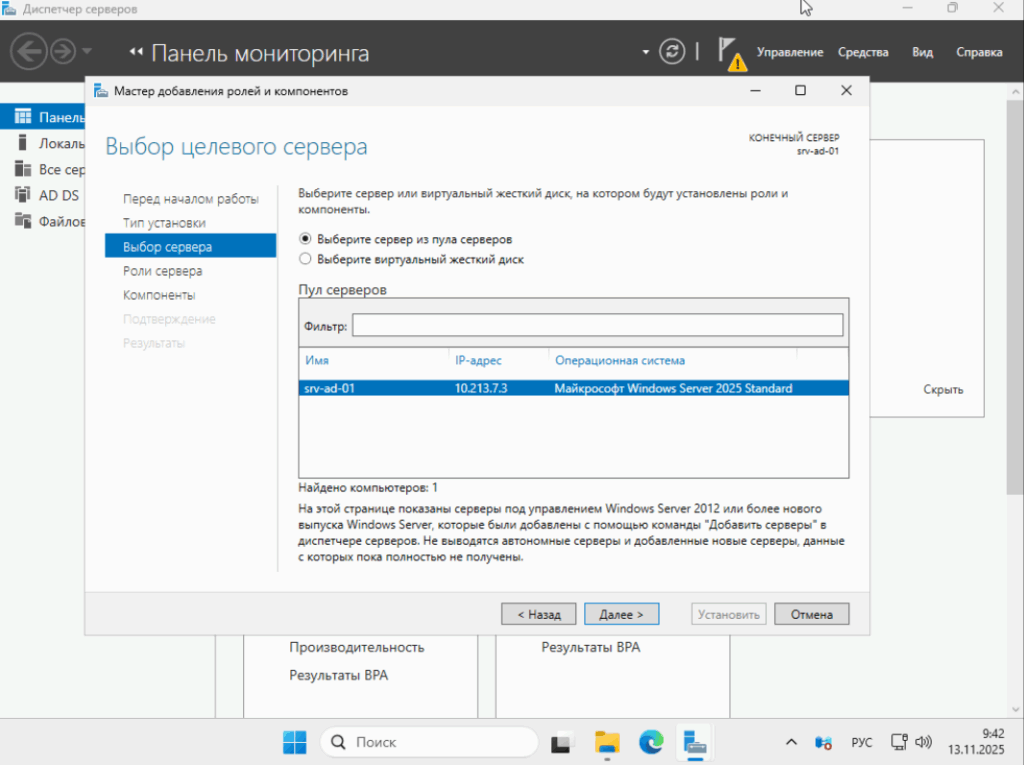Screen dimensions: 1024x765
Task: Sort the server pool by the 'Имя' column
Action: (x=318, y=360)
